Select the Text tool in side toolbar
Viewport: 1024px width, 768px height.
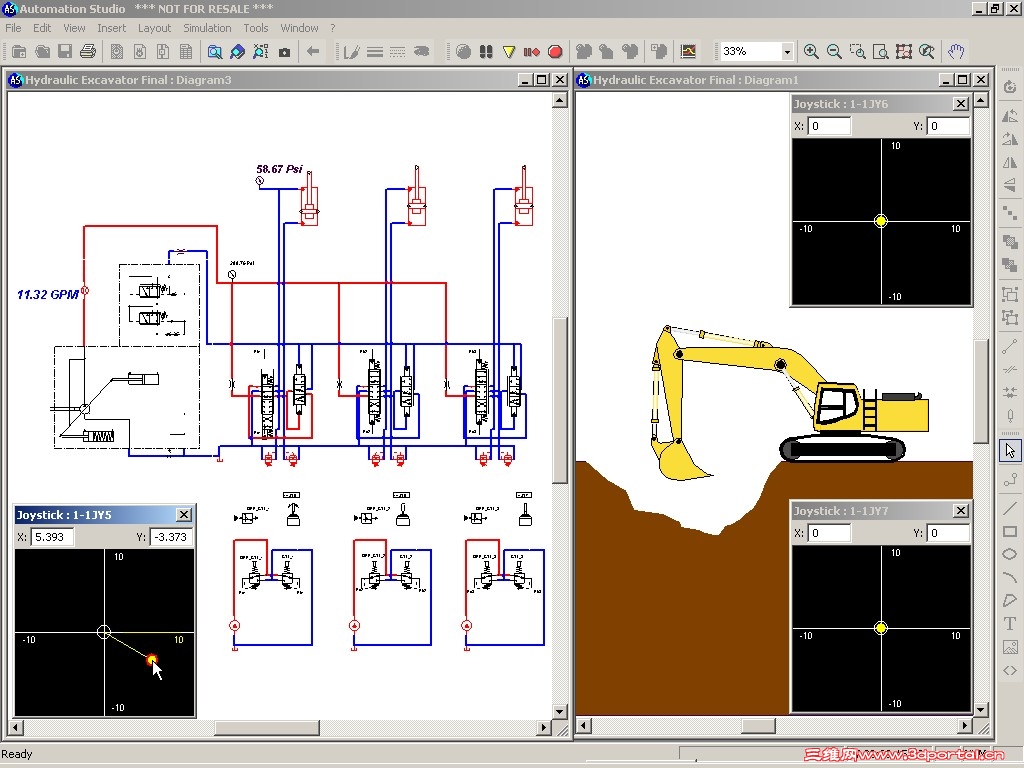pos(1010,624)
